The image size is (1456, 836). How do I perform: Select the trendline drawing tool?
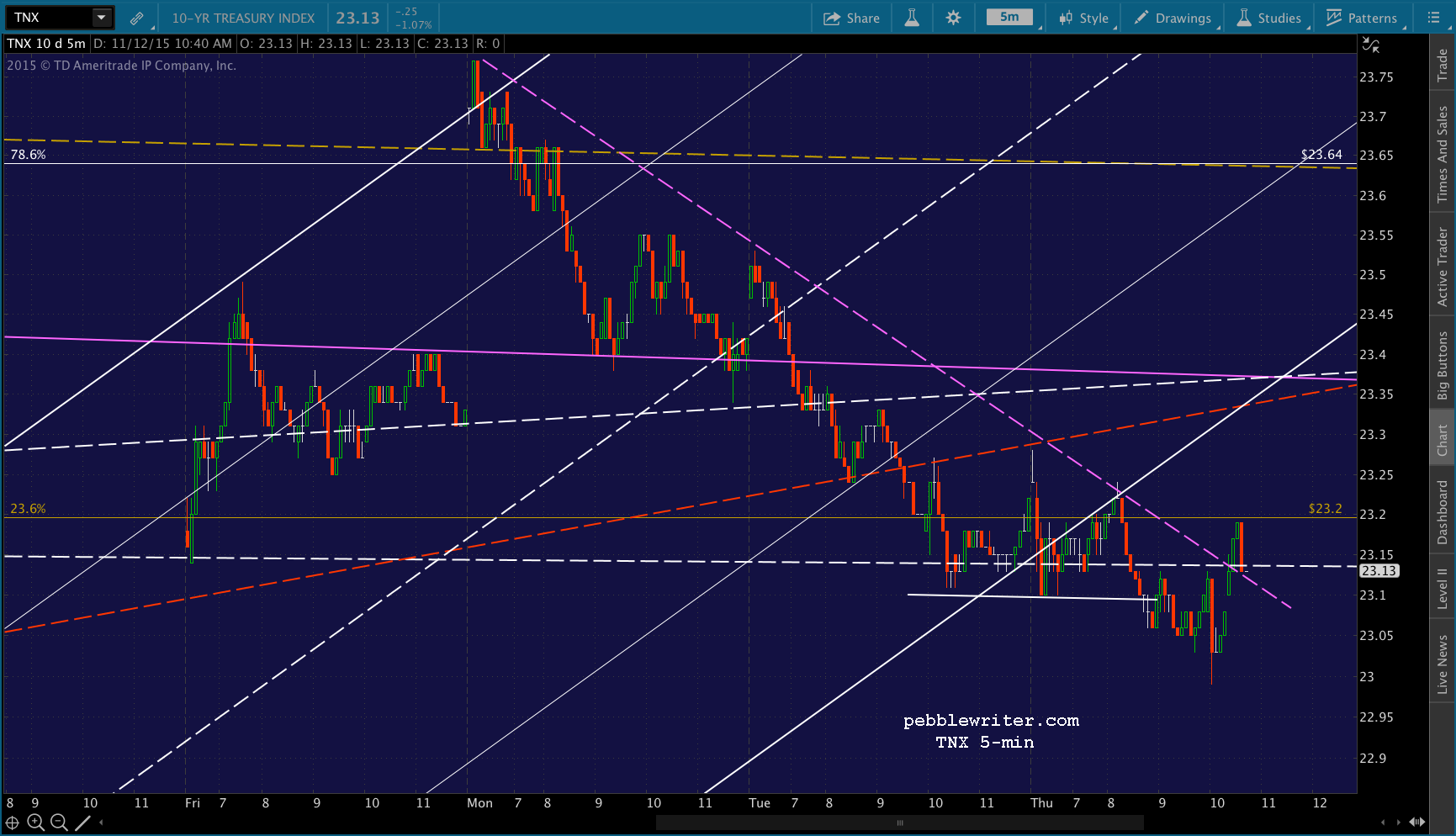pos(82,823)
